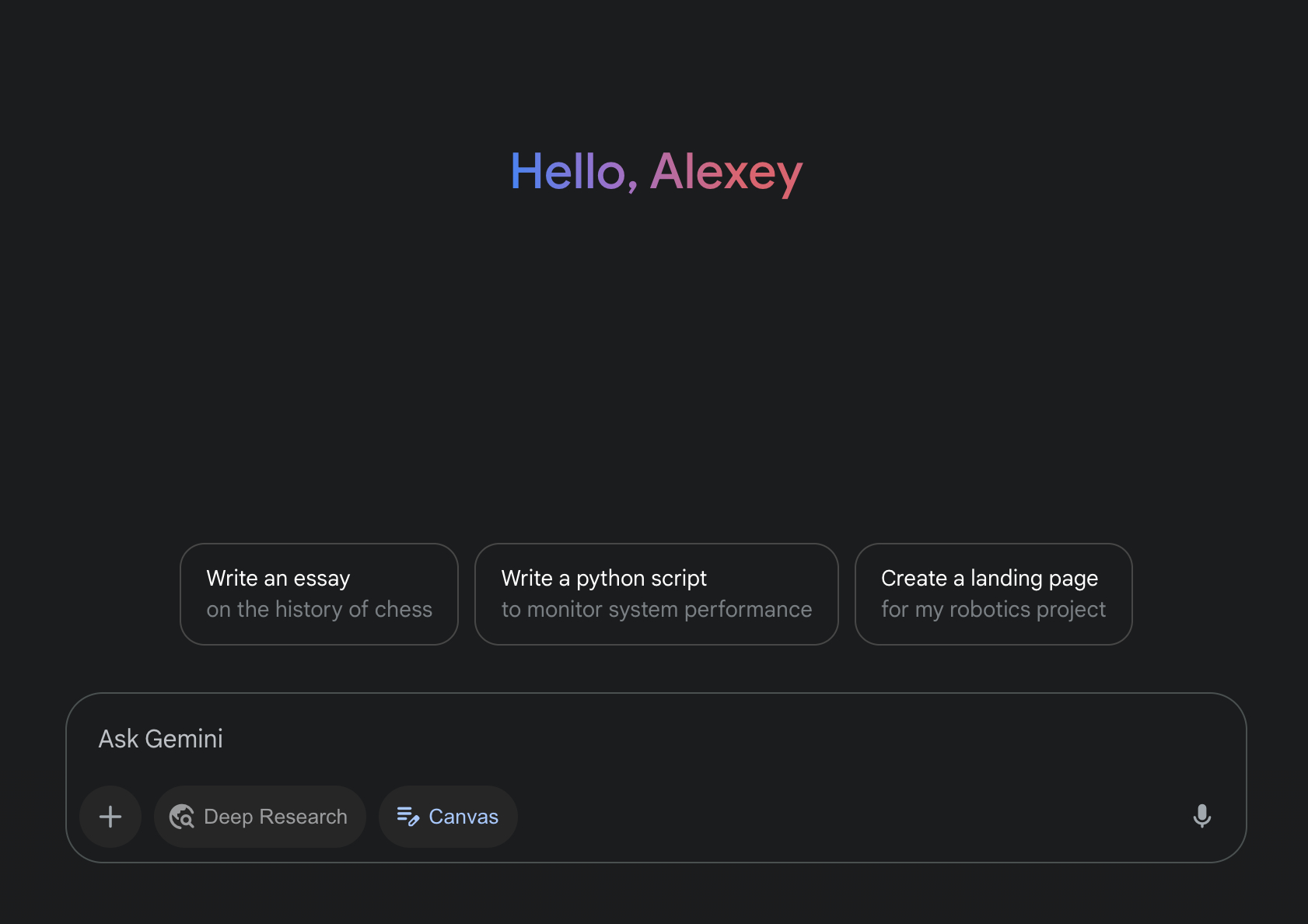Activate the microphone voice input icon
The height and width of the screenshot is (924, 1308).
click(x=1201, y=817)
